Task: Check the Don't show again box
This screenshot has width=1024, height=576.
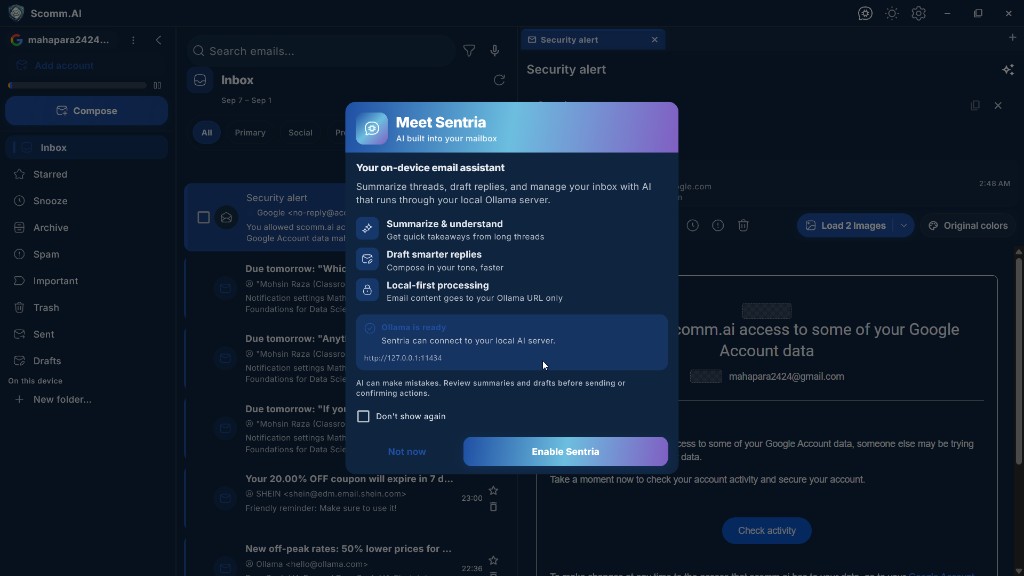Action: pyautogui.click(x=363, y=416)
